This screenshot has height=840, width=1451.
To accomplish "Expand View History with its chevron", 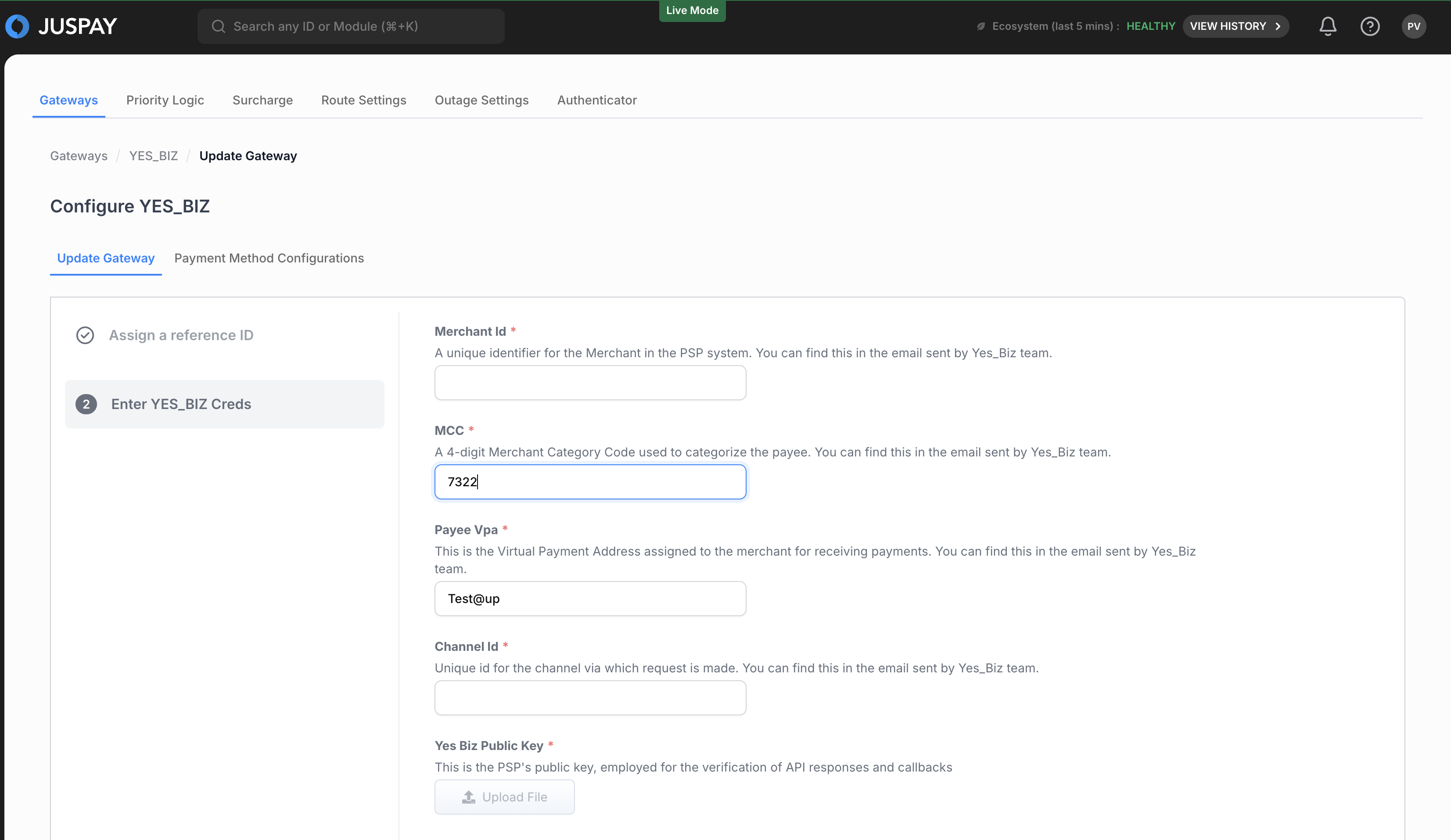I will pyautogui.click(x=1278, y=26).
